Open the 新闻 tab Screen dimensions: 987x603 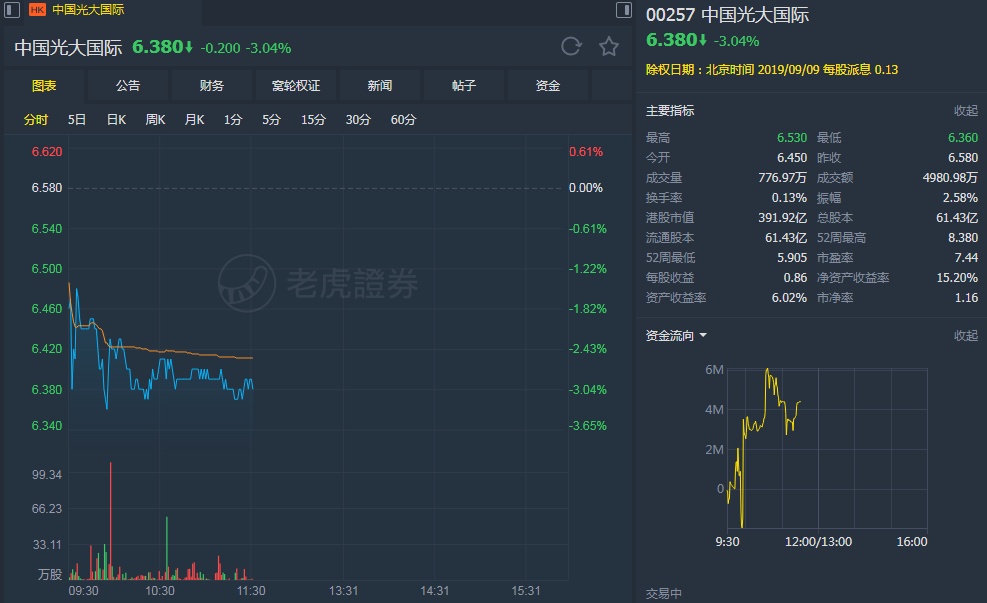[380, 86]
